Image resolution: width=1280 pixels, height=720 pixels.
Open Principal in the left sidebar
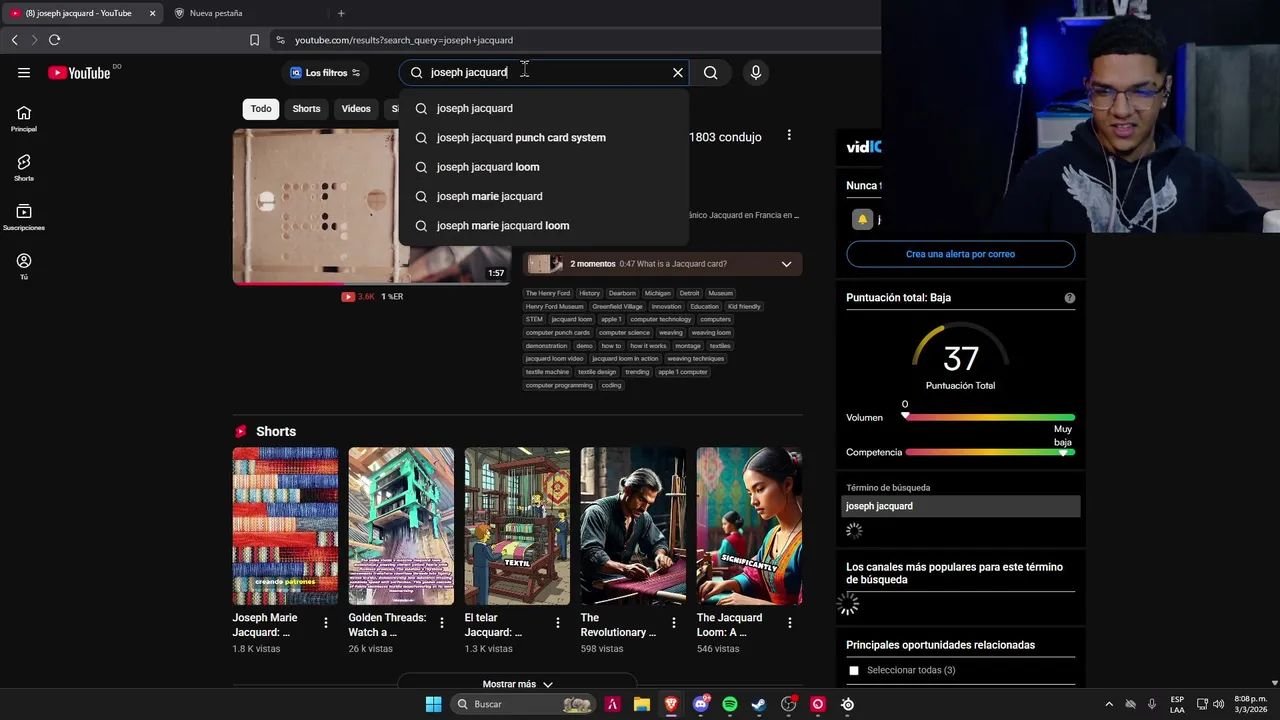point(24,118)
